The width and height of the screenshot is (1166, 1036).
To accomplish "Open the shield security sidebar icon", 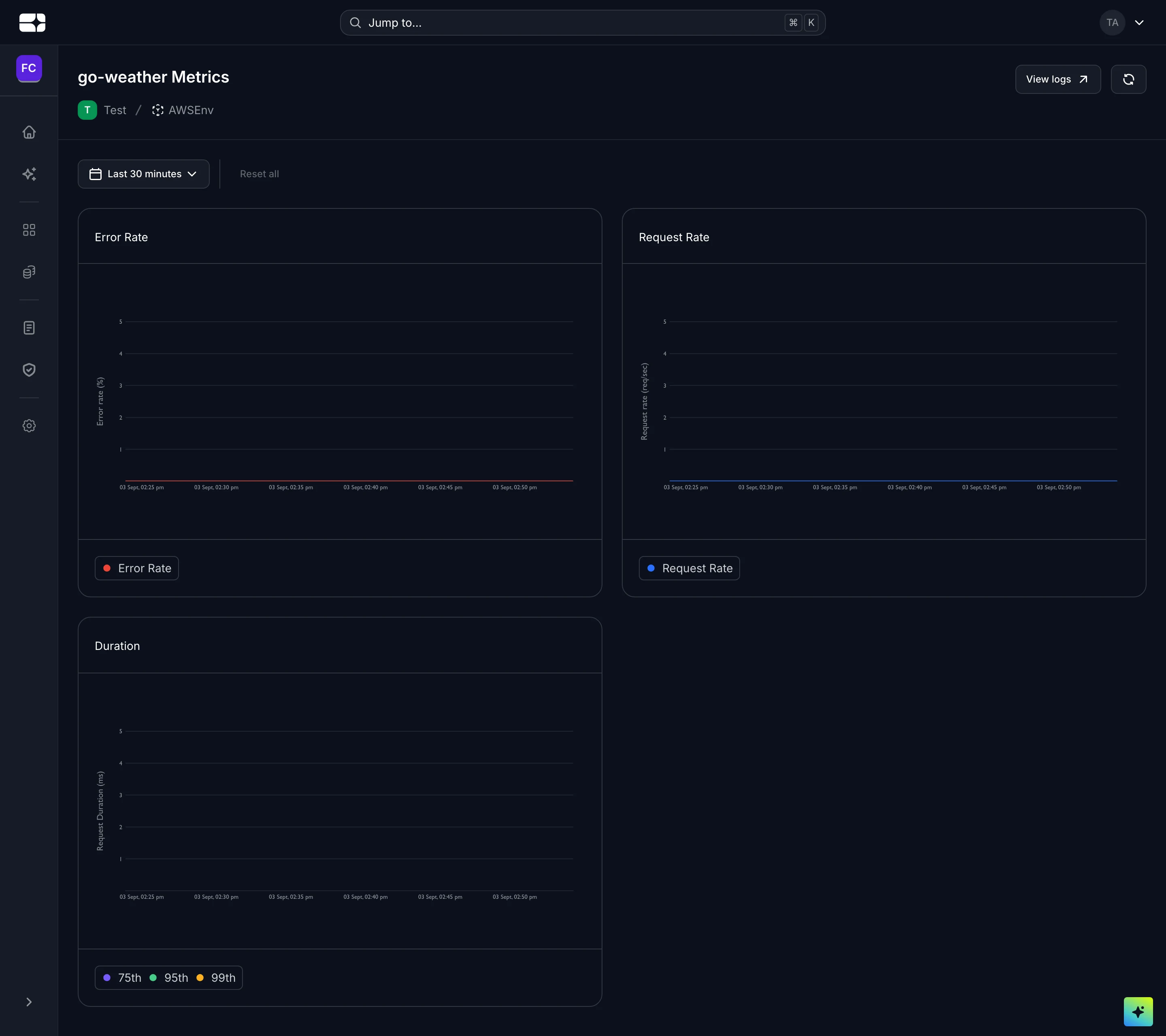I will tap(29, 370).
